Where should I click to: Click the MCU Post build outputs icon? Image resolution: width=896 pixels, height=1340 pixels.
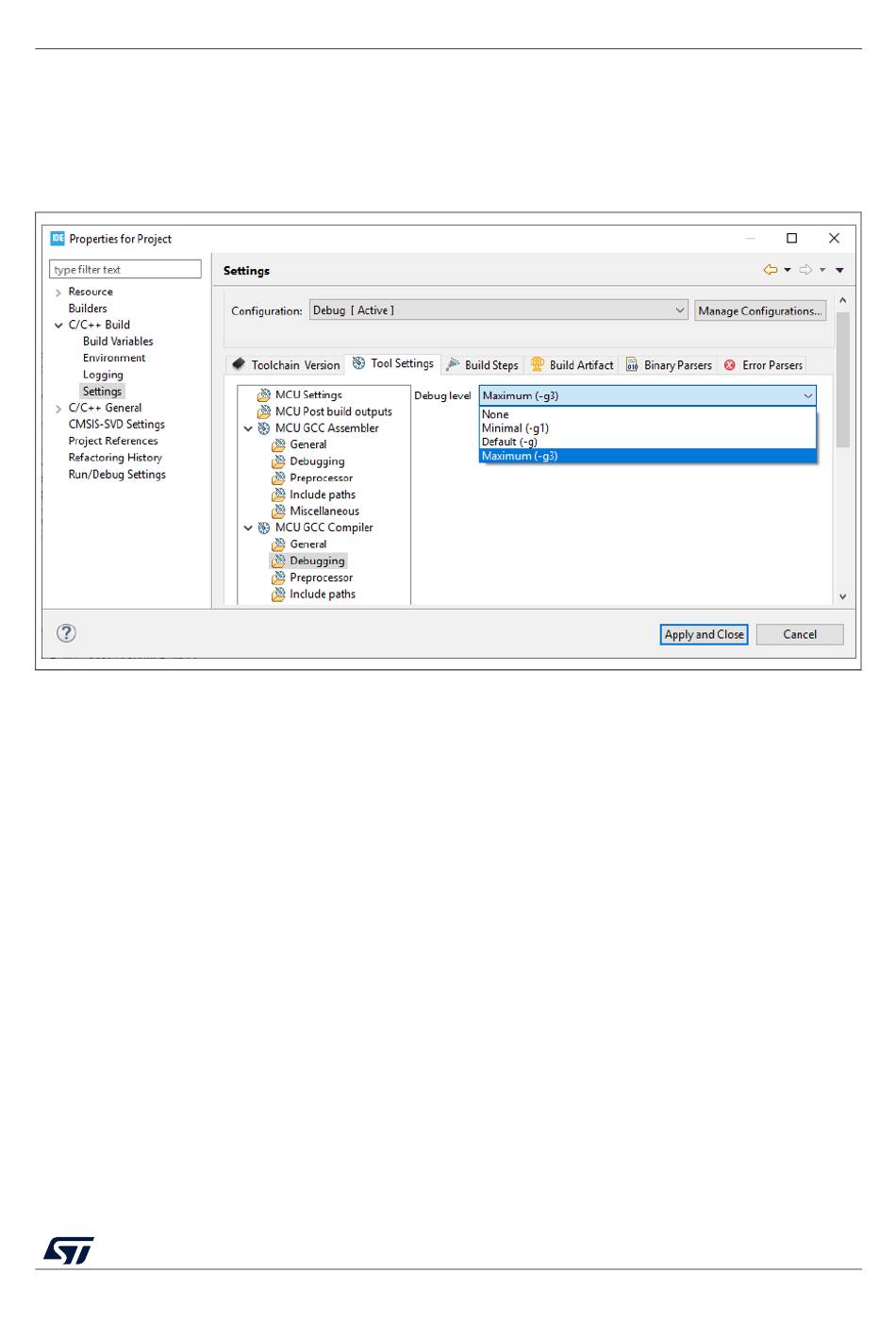(264, 411)
